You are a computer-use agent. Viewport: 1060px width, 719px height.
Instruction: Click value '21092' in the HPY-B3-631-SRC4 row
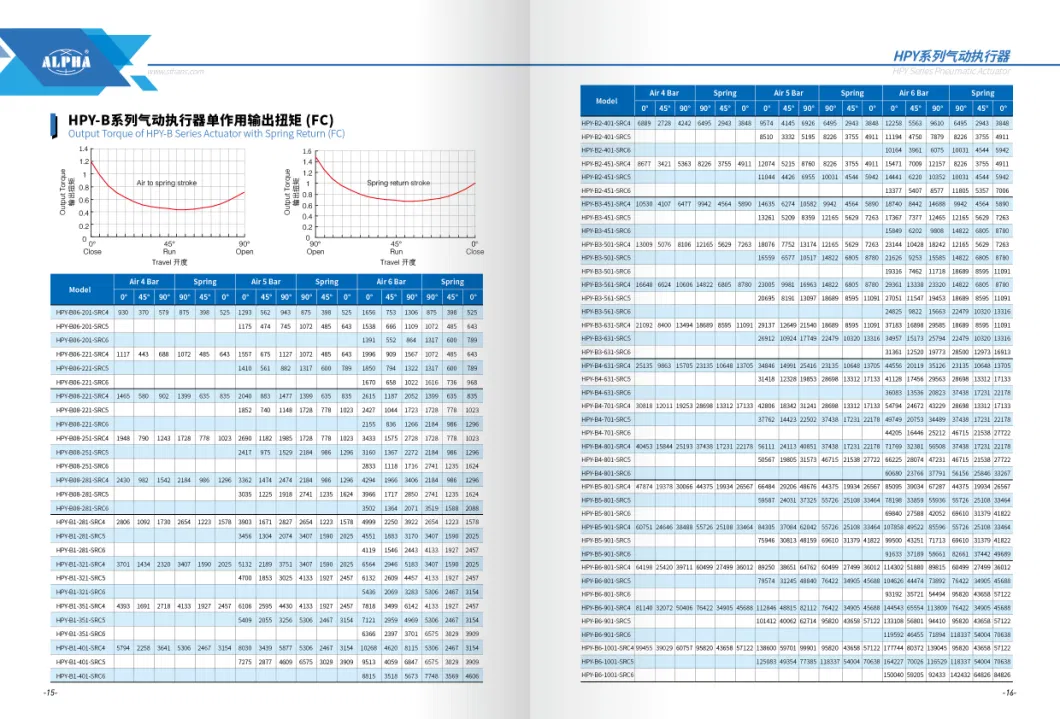[644, 325]
